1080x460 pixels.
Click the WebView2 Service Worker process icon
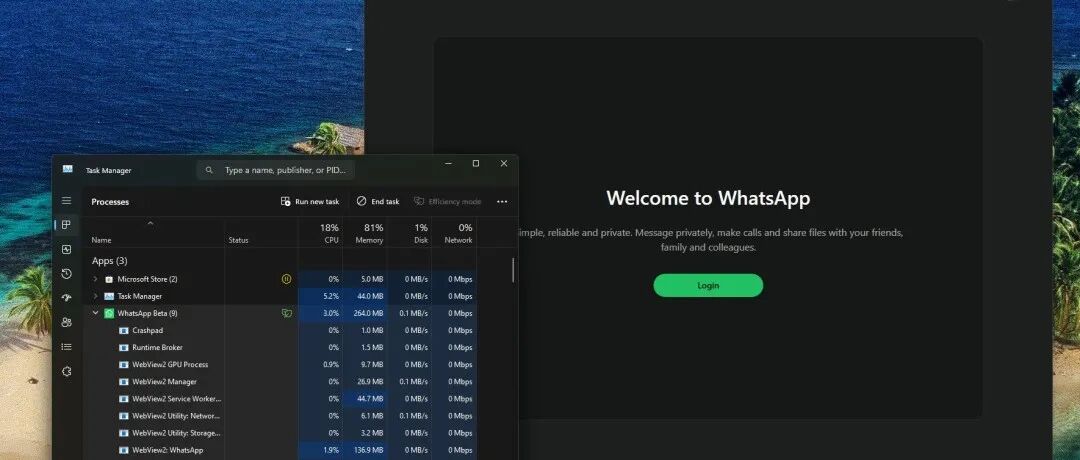(x=124, y=399)
